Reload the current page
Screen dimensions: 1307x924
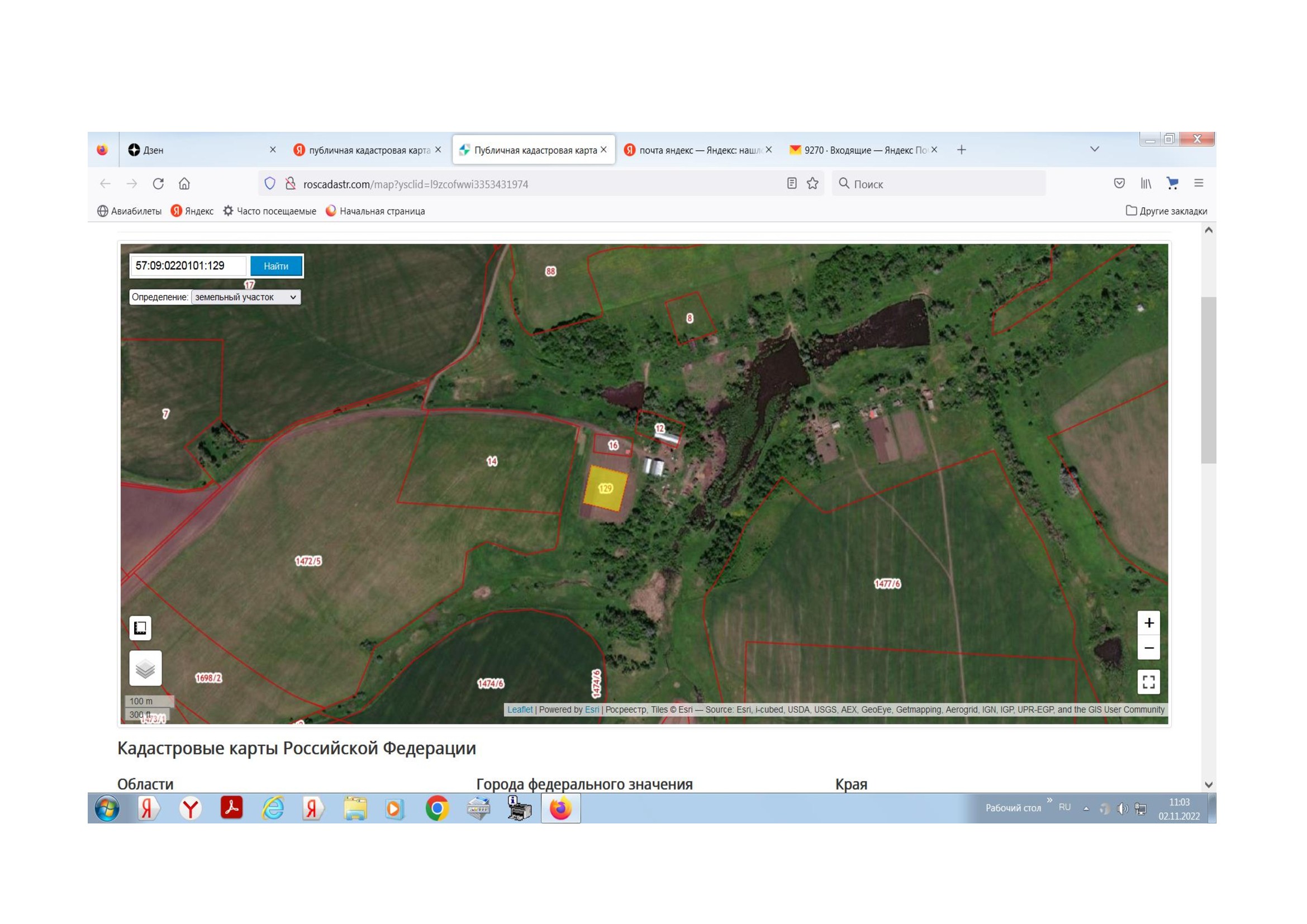pos(158,184)
